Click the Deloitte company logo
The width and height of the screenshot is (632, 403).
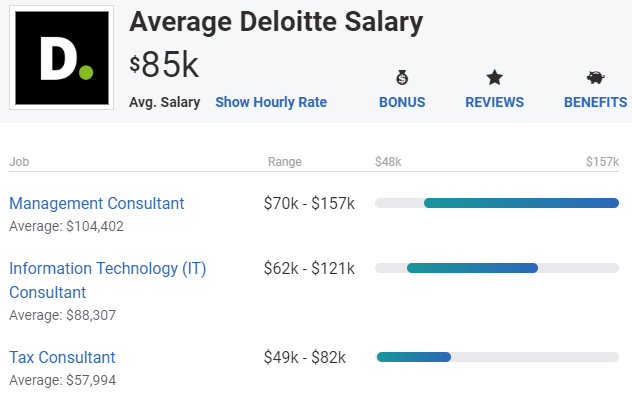[60, 59]
